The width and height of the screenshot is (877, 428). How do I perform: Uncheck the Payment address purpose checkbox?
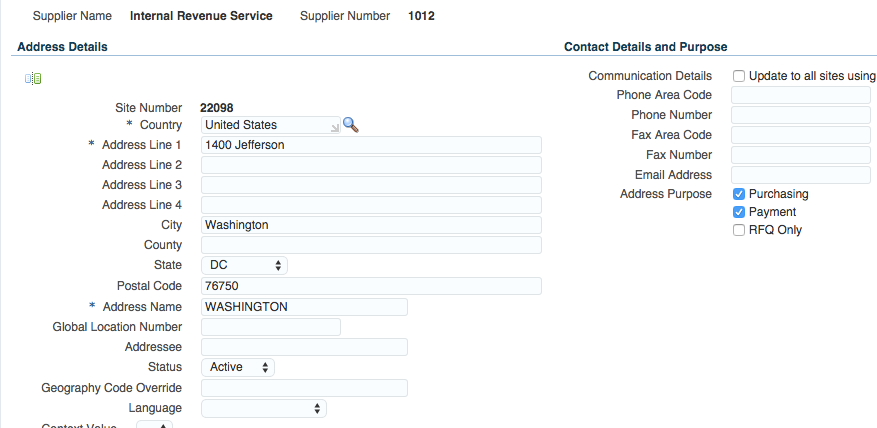(x=739, y=212)
